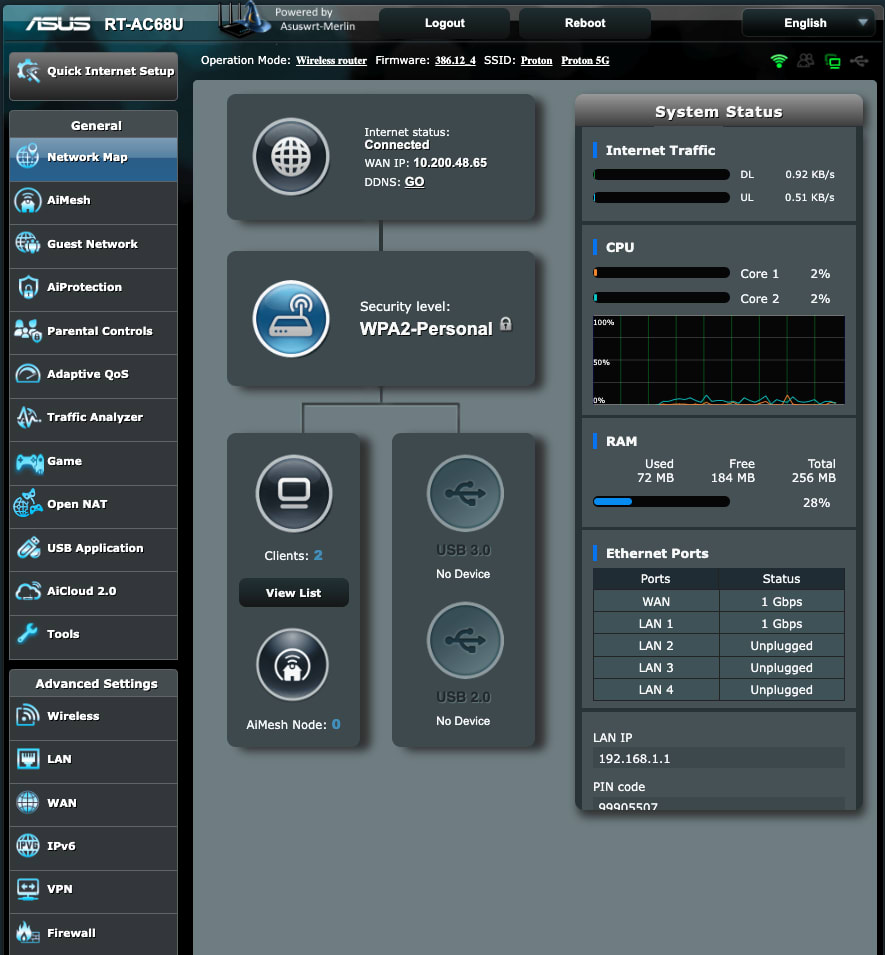Click the LAN 2 Unplugged status cell
Image resolution: width=885 pixels, height=955 pixels.
coord(781,646)
